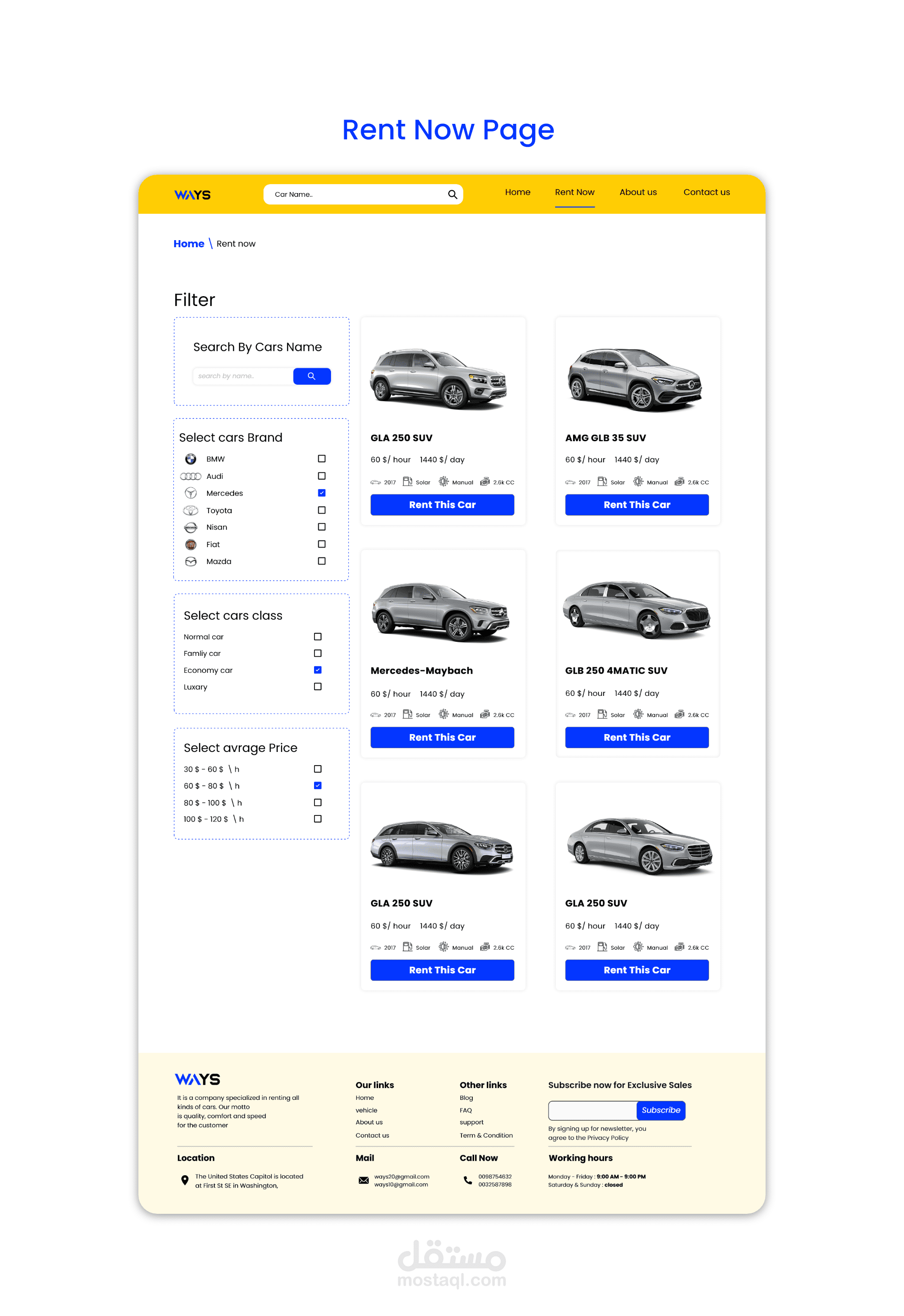
Task: Select the 30 $ - 60 $ price checkbox
Action: (x=318, y=769)
